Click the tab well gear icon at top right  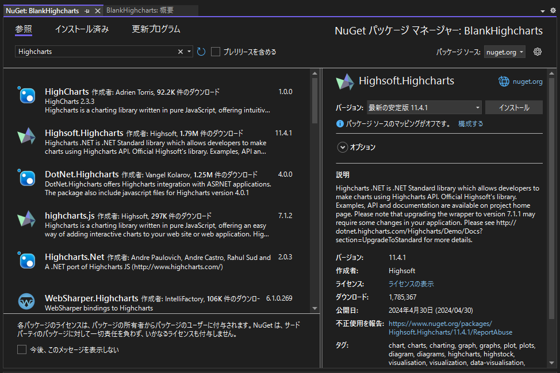(x=553, y=11)
